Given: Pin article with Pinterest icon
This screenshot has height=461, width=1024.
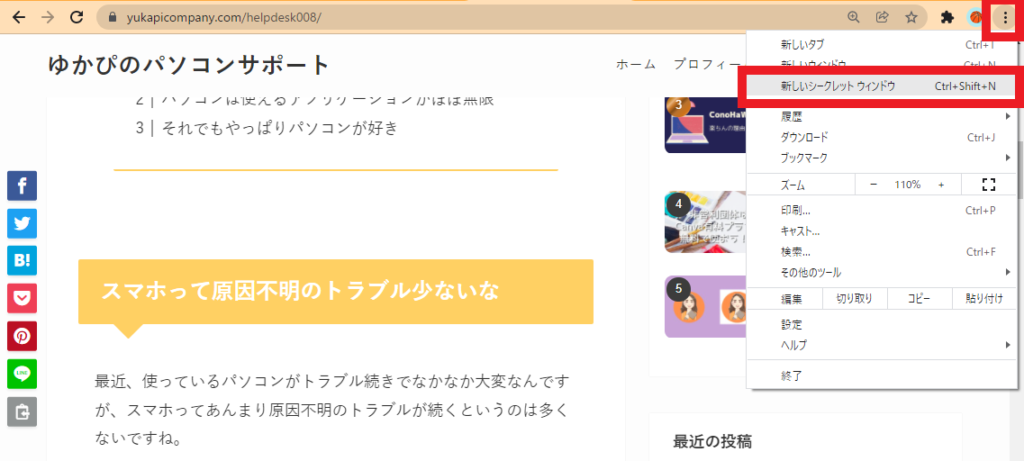Looking at the screenshot, I should pos(22,336).
